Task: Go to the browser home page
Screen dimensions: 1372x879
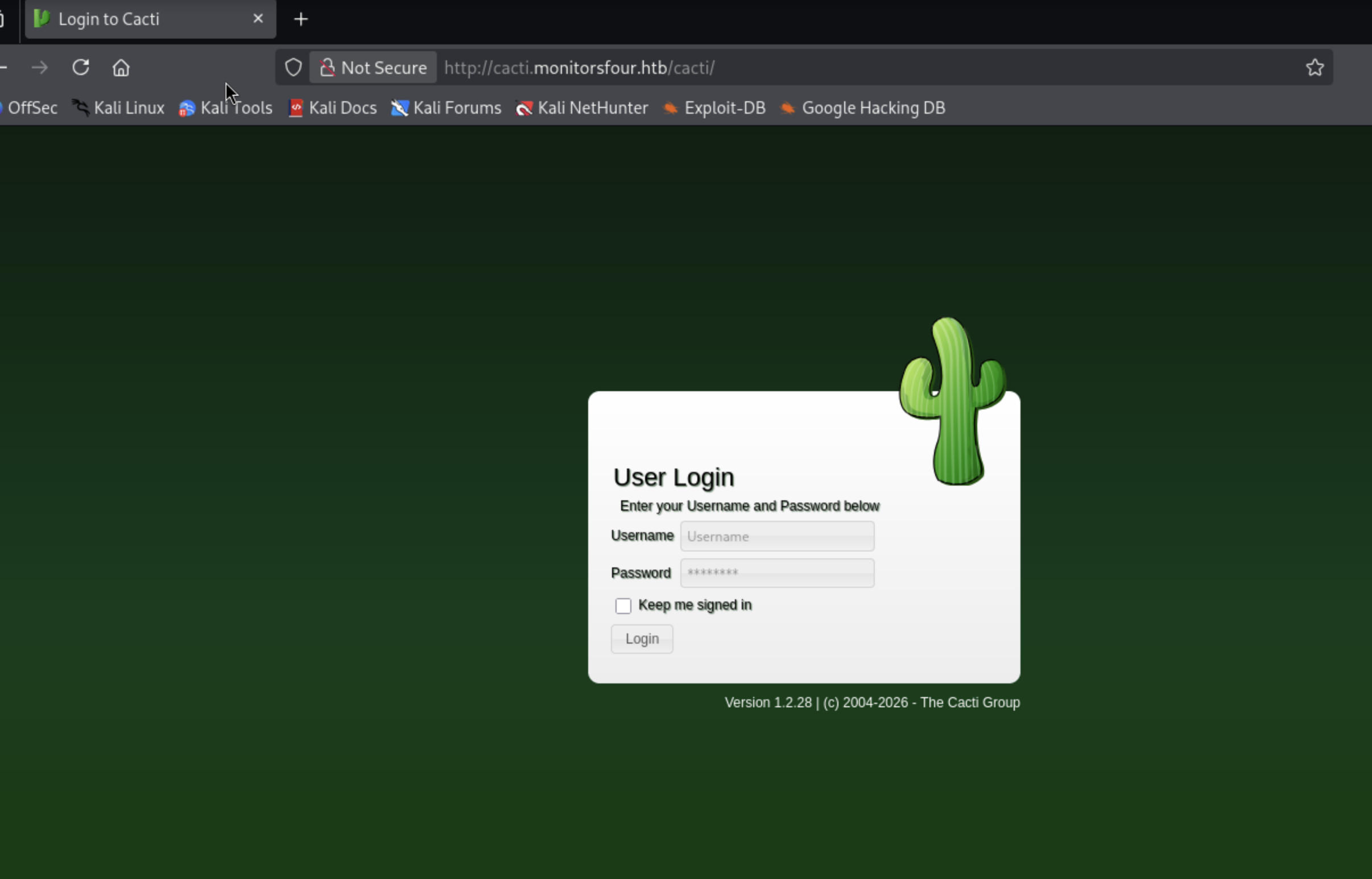Action: tap(121, 67)
